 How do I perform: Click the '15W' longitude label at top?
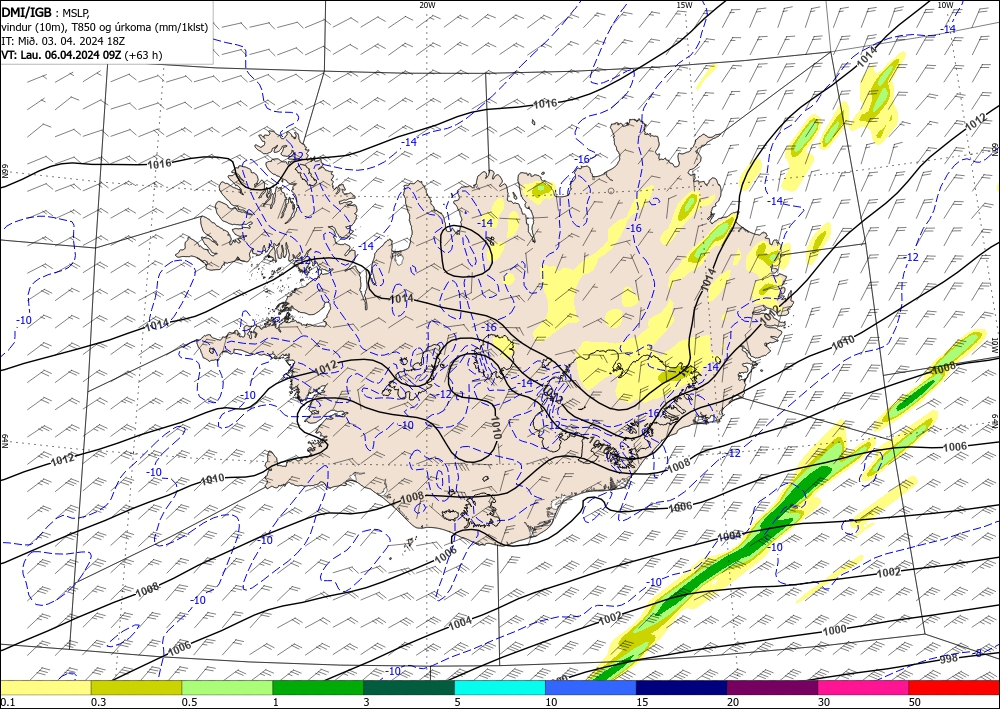click(x=684, y=4)
